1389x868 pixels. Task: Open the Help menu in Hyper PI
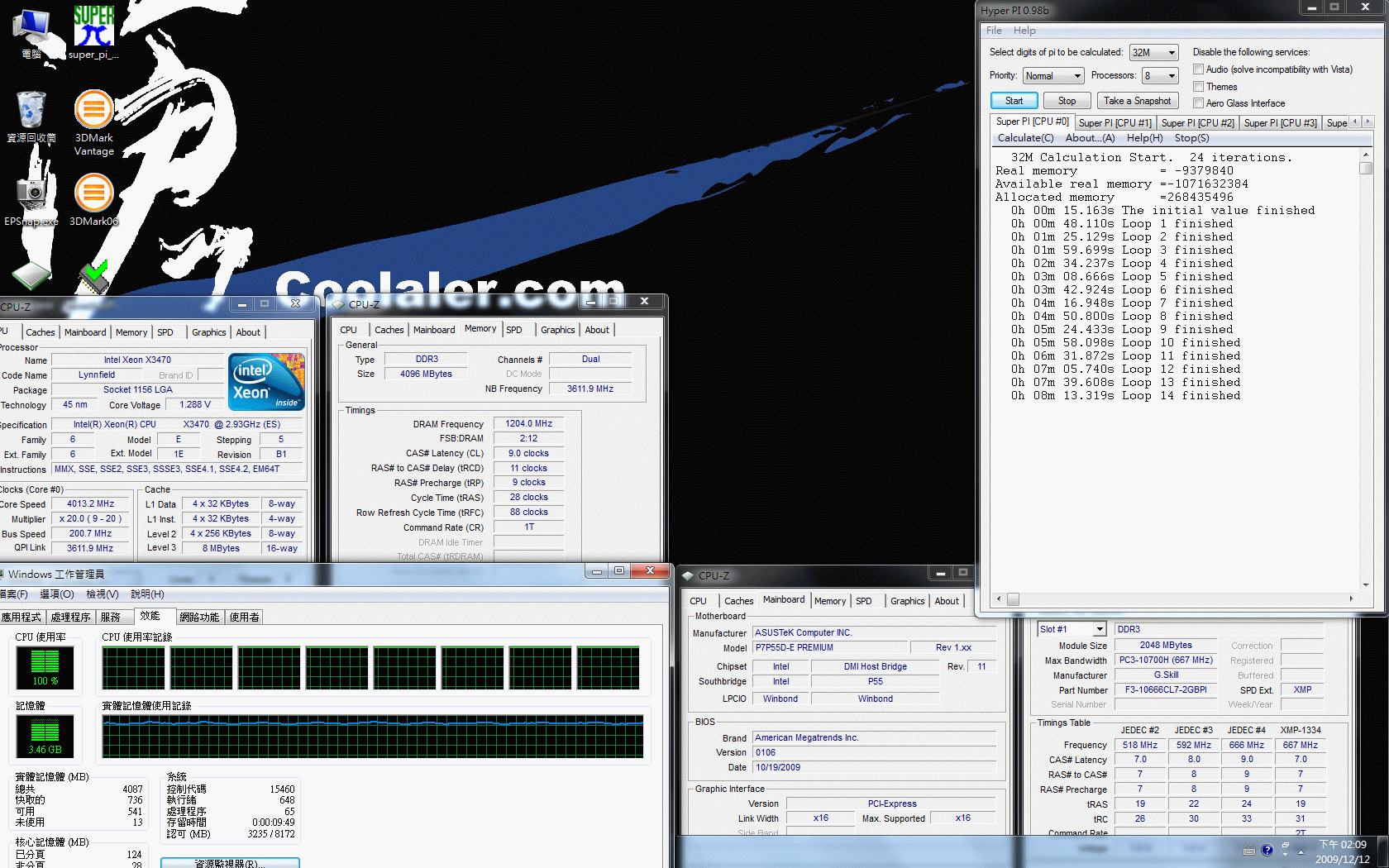click(1024, 31)
